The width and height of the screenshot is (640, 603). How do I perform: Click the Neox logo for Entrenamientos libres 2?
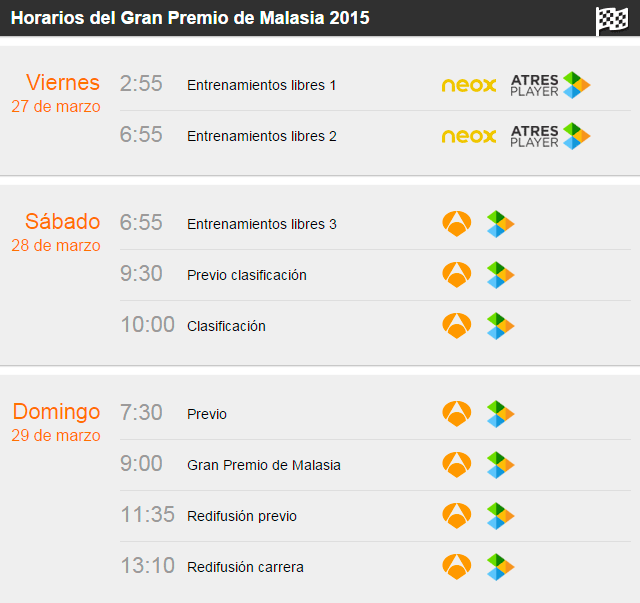pyautogui.click(x=469, y=136)
